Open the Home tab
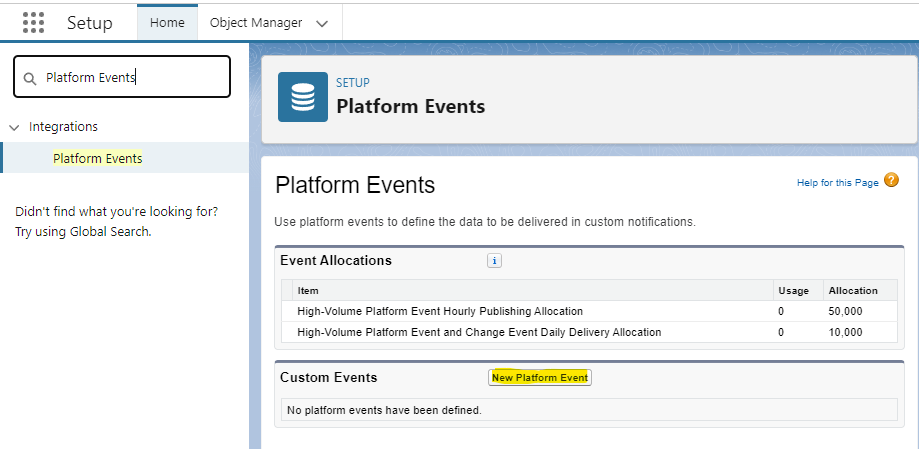919x449 pixels. point(167,23)
